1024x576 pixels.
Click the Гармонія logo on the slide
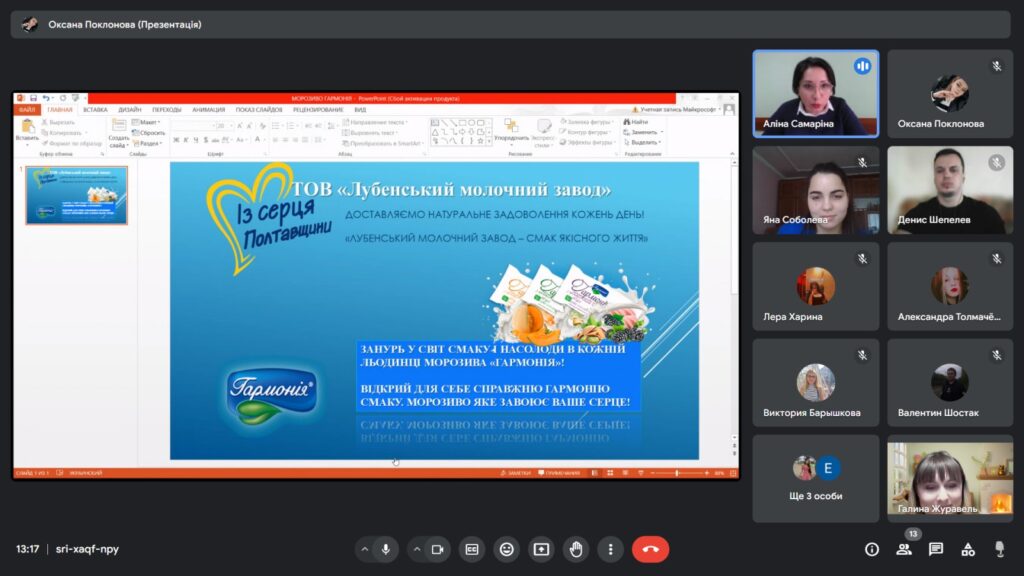(x=272, y=394)
